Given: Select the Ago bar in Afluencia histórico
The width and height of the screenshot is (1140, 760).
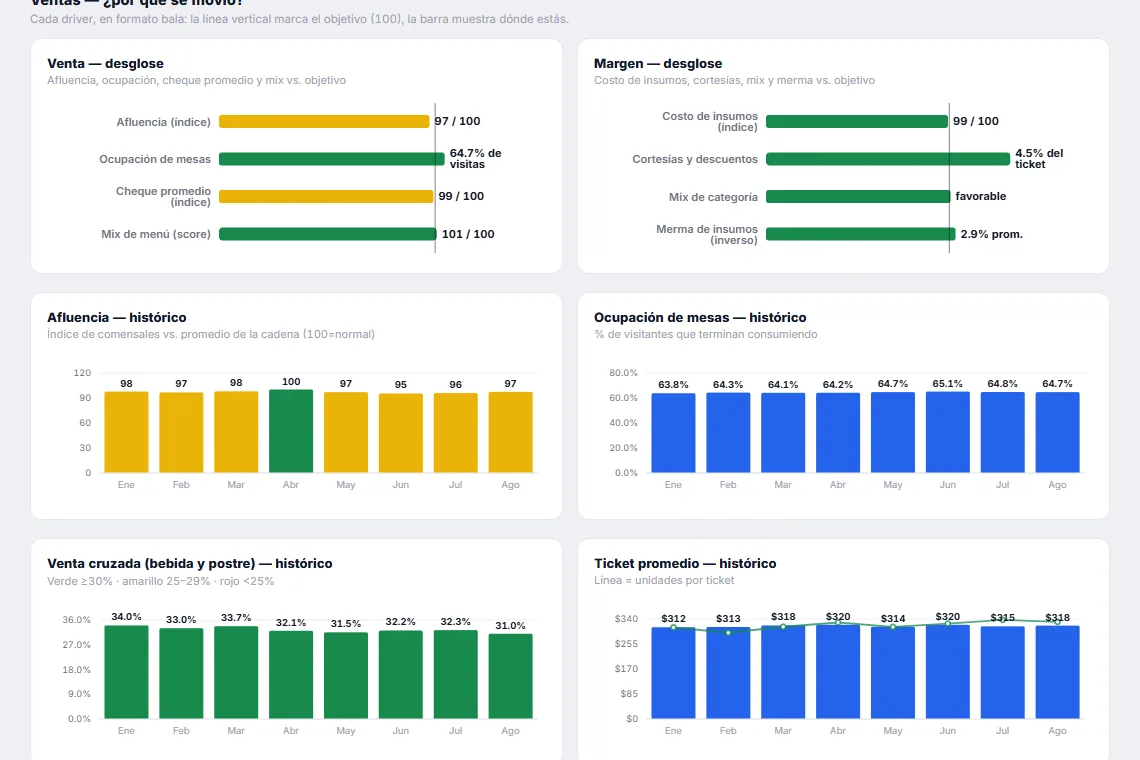Looking at the screenshot, I should coord(510,432).
